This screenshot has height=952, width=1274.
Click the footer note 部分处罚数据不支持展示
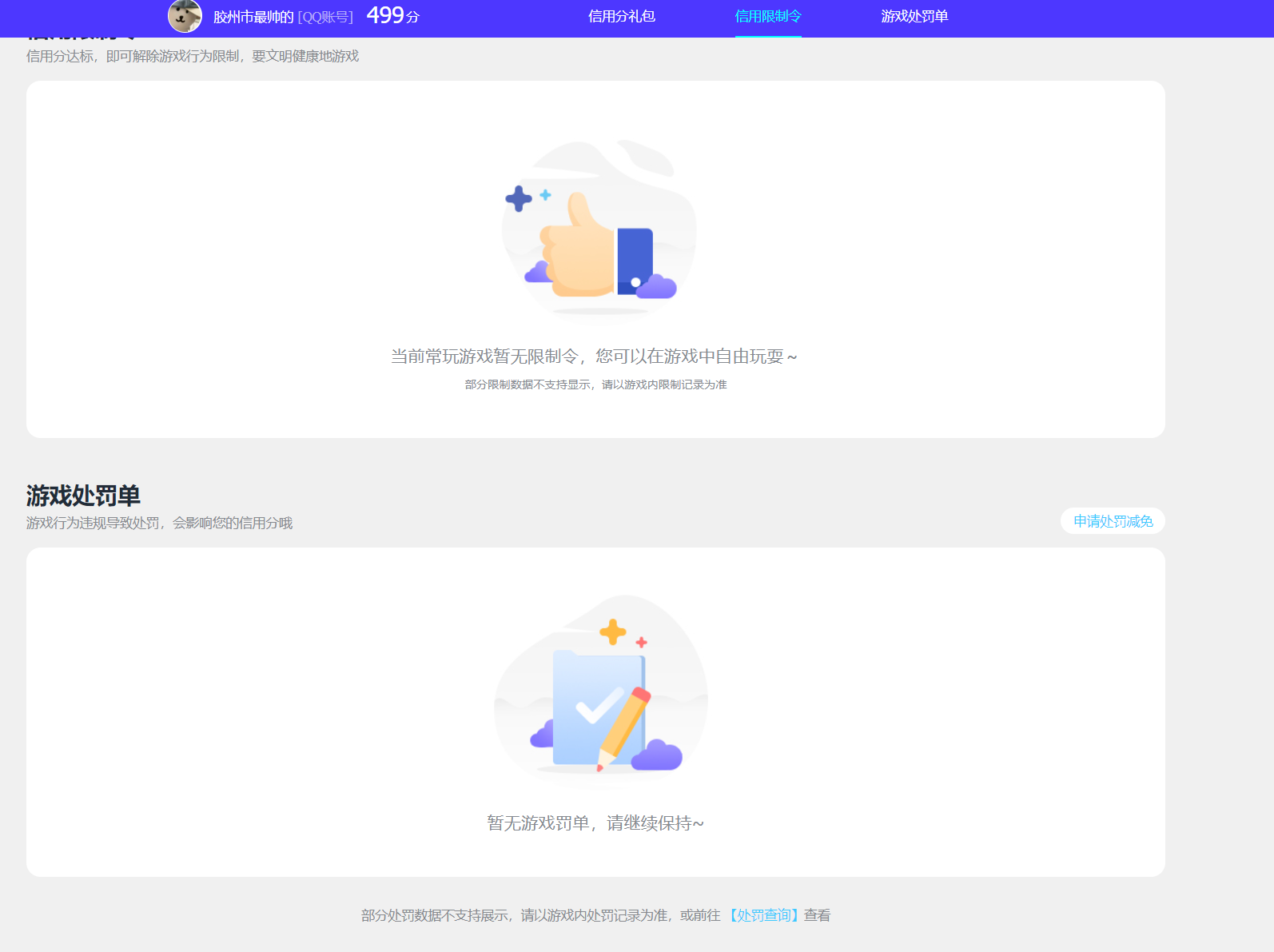434,915
